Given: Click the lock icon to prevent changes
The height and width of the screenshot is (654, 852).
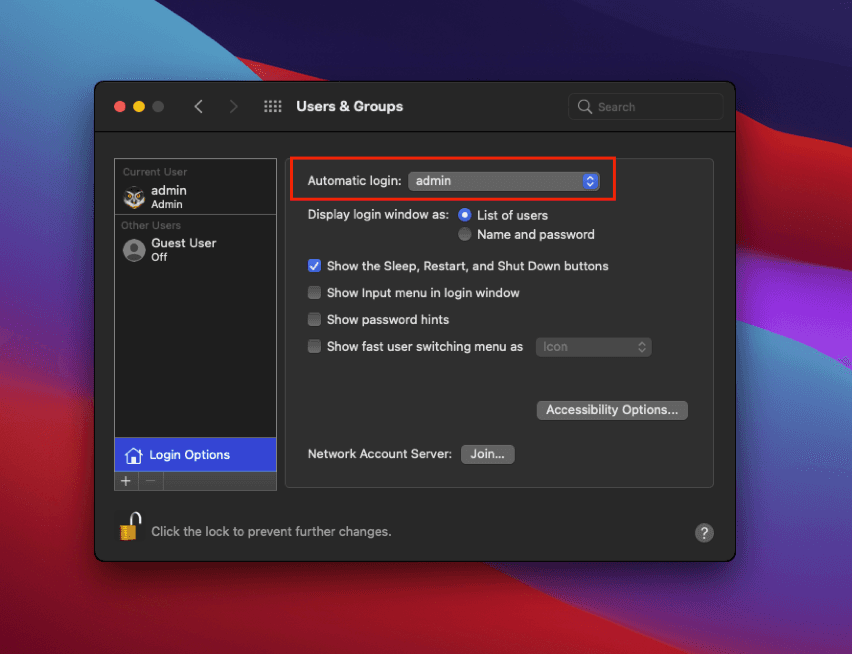Looking at the screenshot, I should (x=128, y=525).
